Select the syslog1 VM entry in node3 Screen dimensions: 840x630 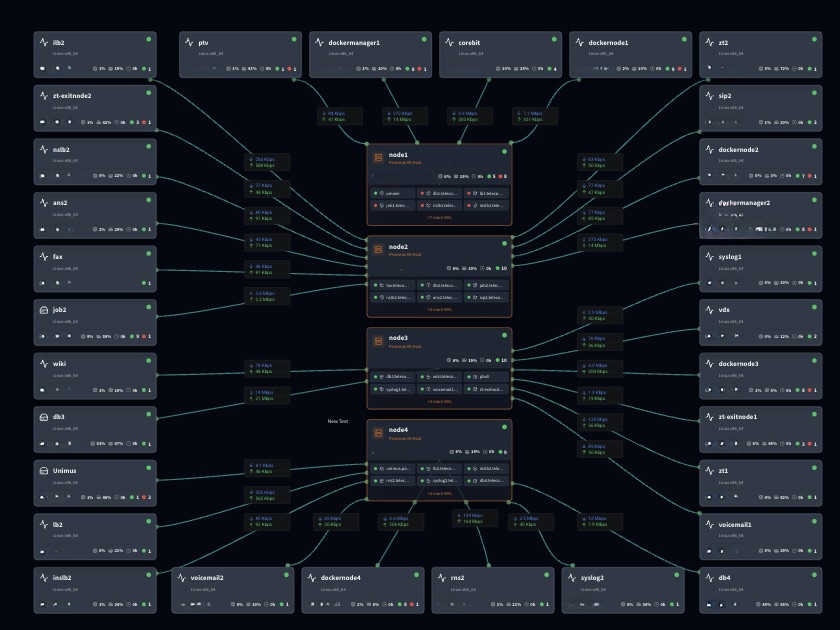pos(394,389)
